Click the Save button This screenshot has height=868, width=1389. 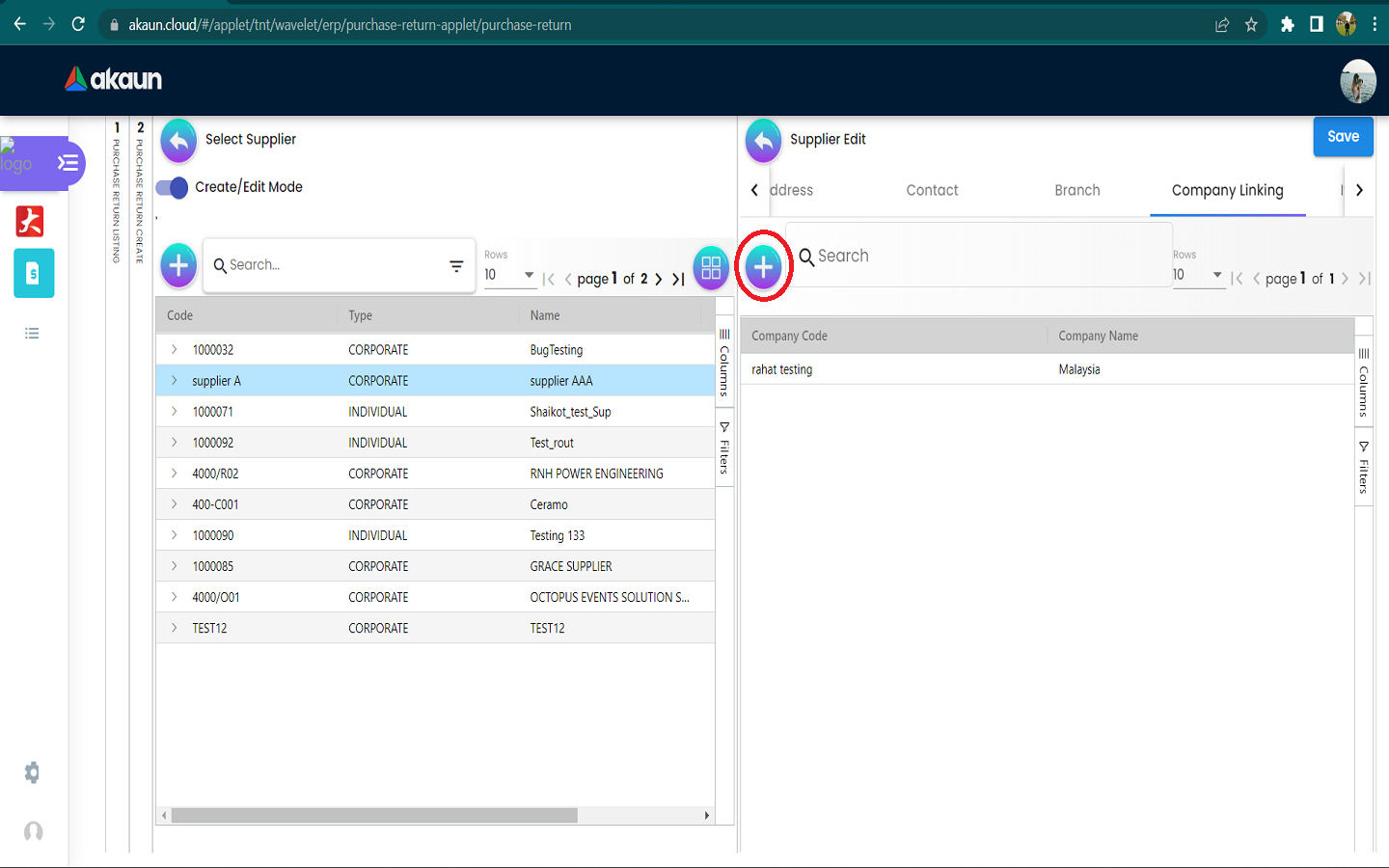click(1343, 137)
